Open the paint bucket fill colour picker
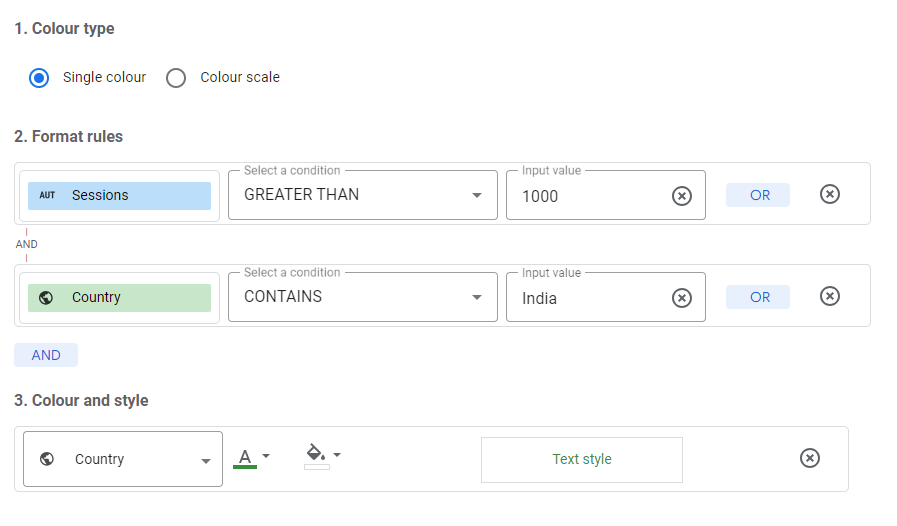The width and height of the screenshot is (897, 526). click(322, 456)
